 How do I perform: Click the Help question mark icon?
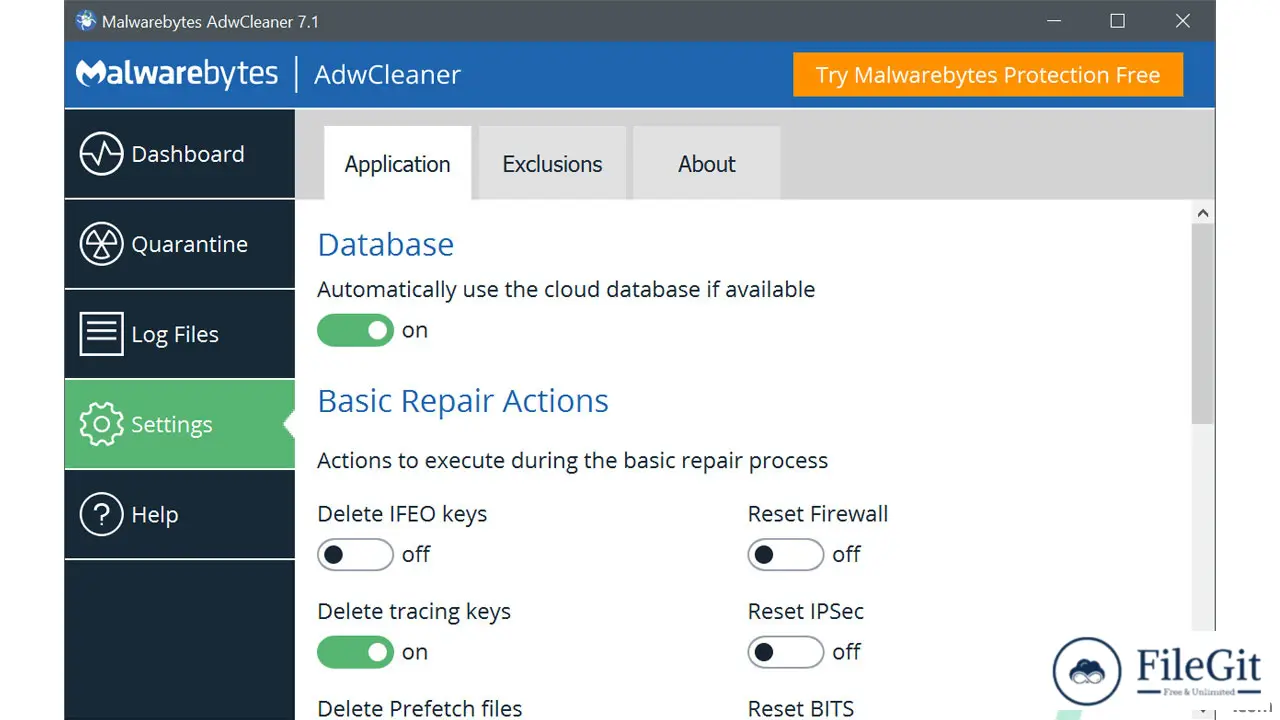[x=101, y=514]
